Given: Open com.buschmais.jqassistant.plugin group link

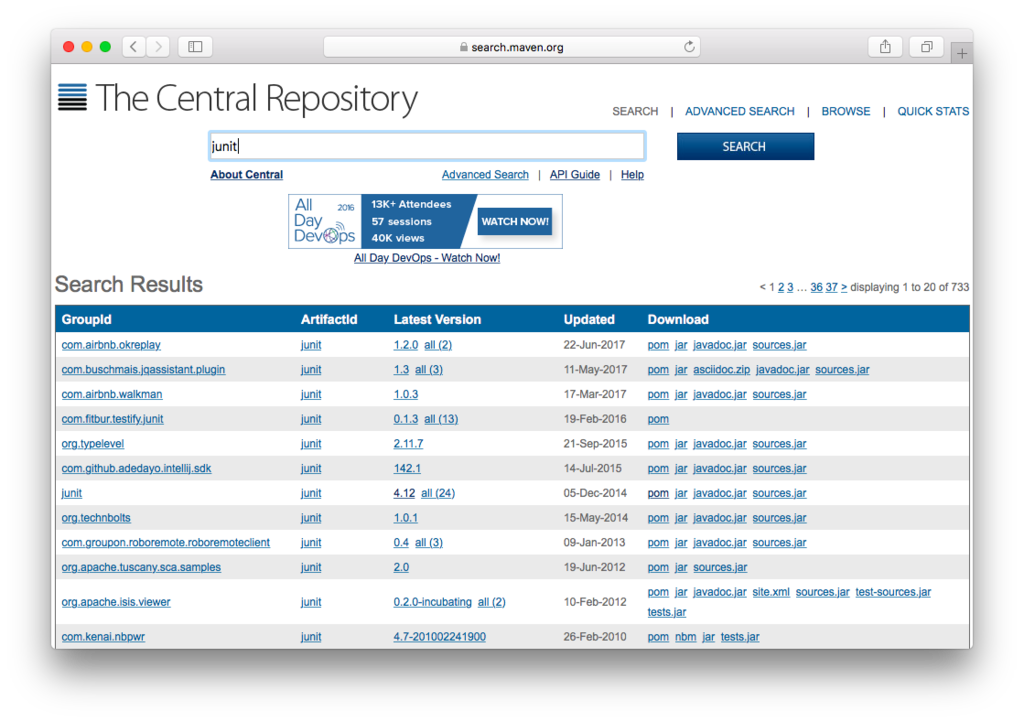Looking at the screenshot, I should tap(143, 369).
